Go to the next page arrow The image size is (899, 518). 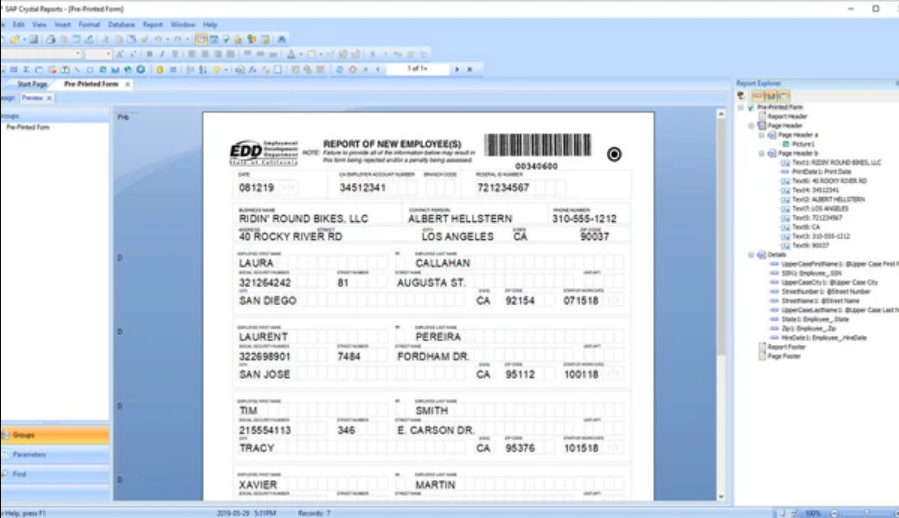tap(457, 69)
